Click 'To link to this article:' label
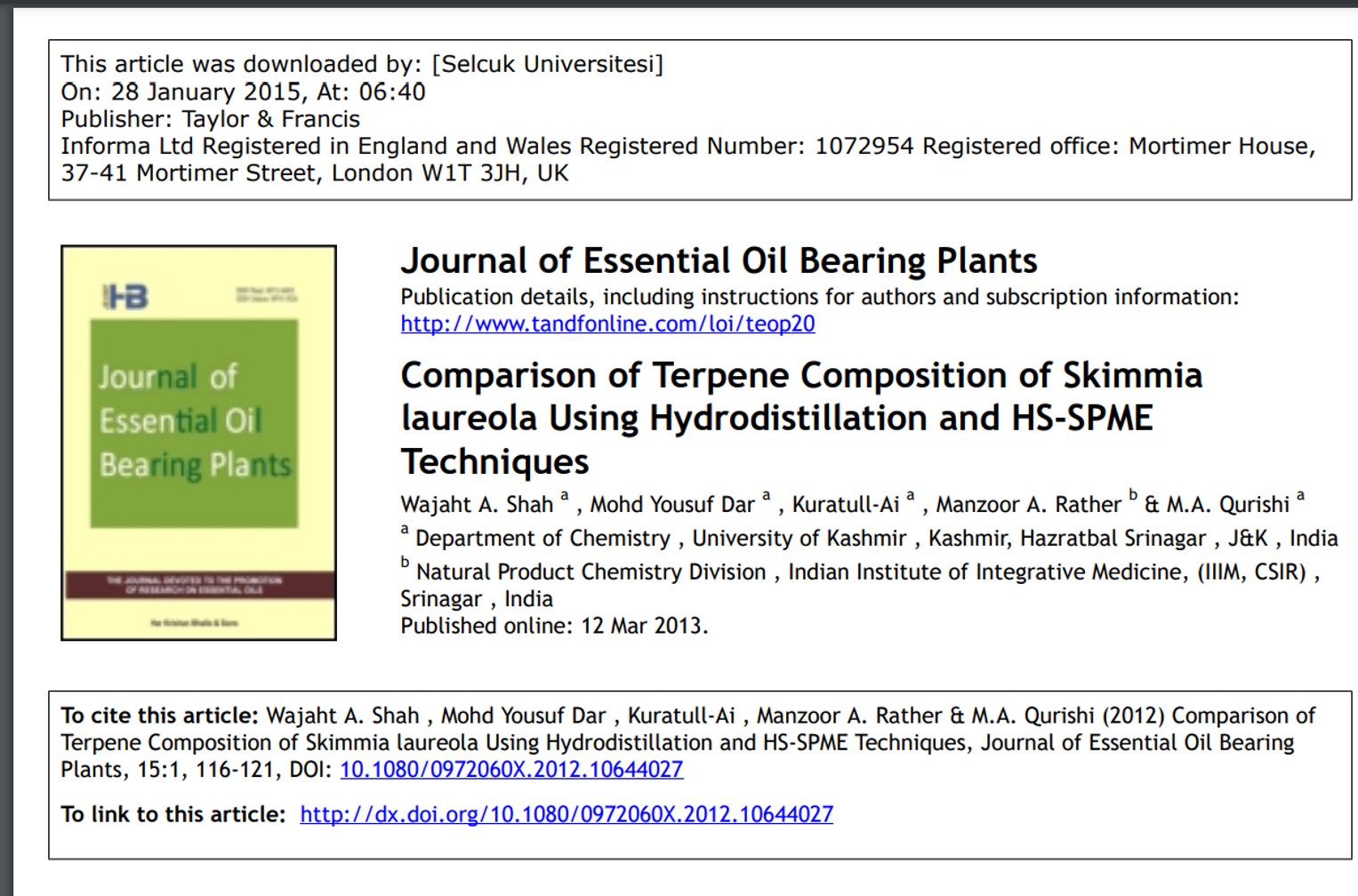Image resolution: width=1358 pixels, height=896 pixels. point(173,814)
